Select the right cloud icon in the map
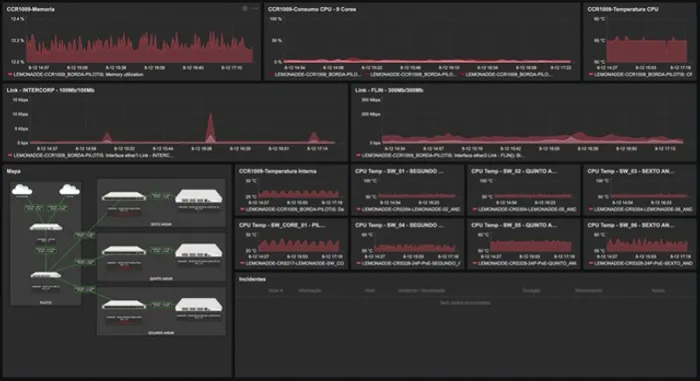Image resolution: width=700 pixels, height=381 pixels. click(x=70, y=190)
